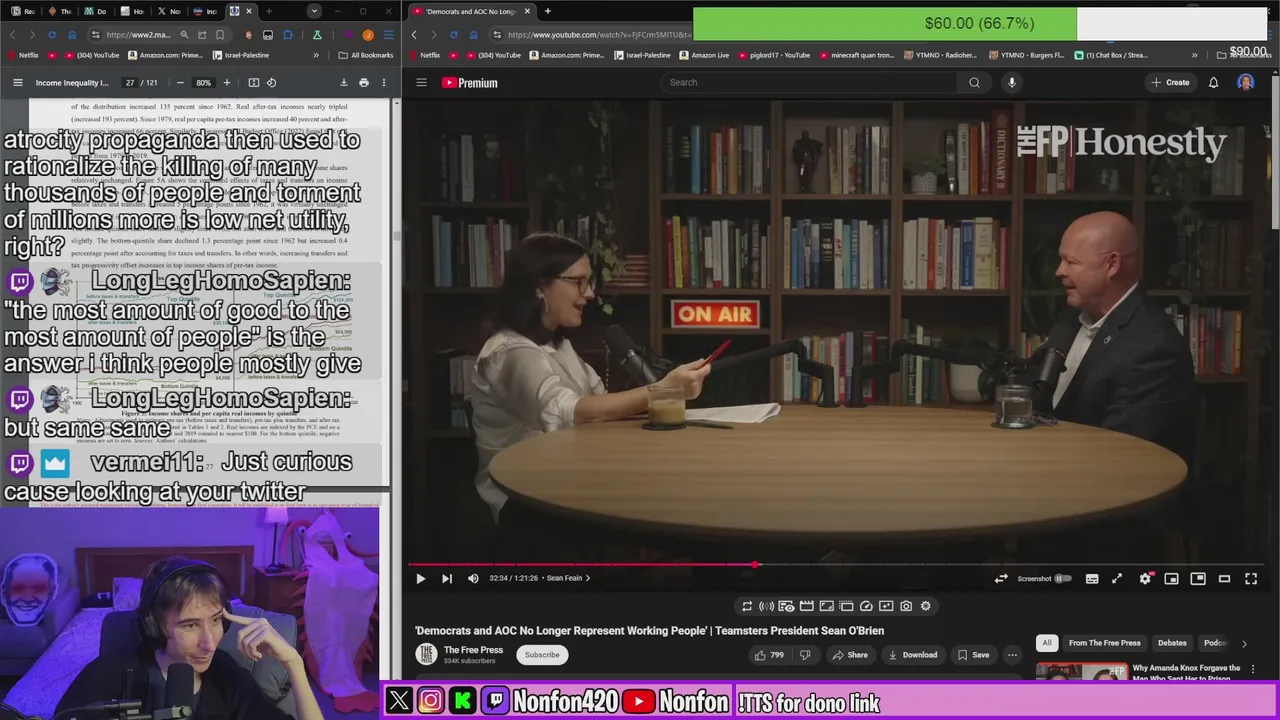Print the PDF document

[364, 83]
